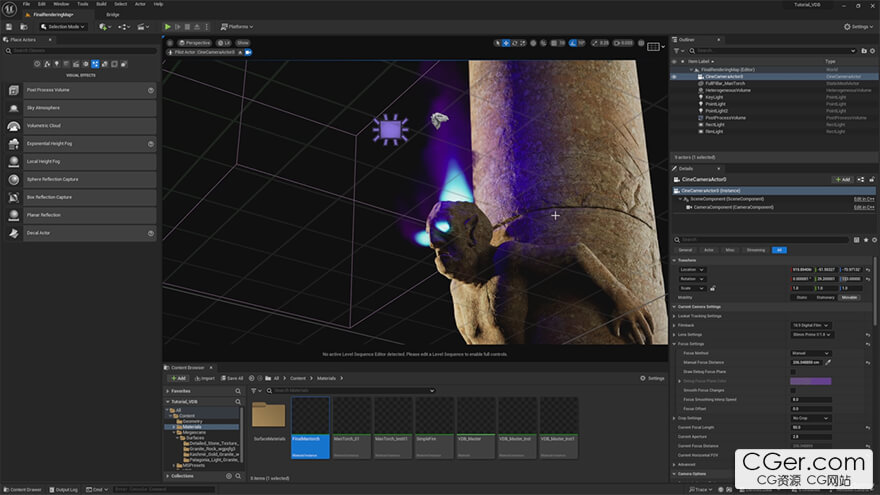Toggle the grid snapping icon in viewport
The image size is (880, 495).
[553, 43]
